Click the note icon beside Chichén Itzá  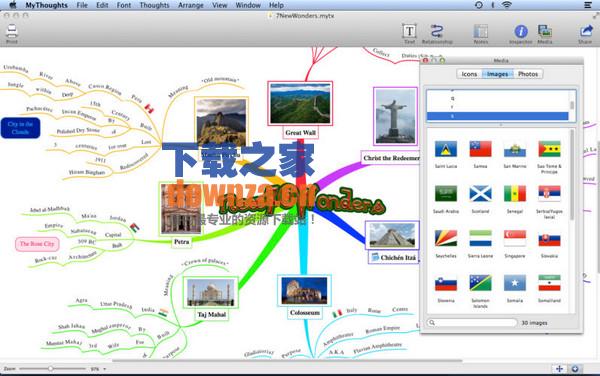click(375, 257)
